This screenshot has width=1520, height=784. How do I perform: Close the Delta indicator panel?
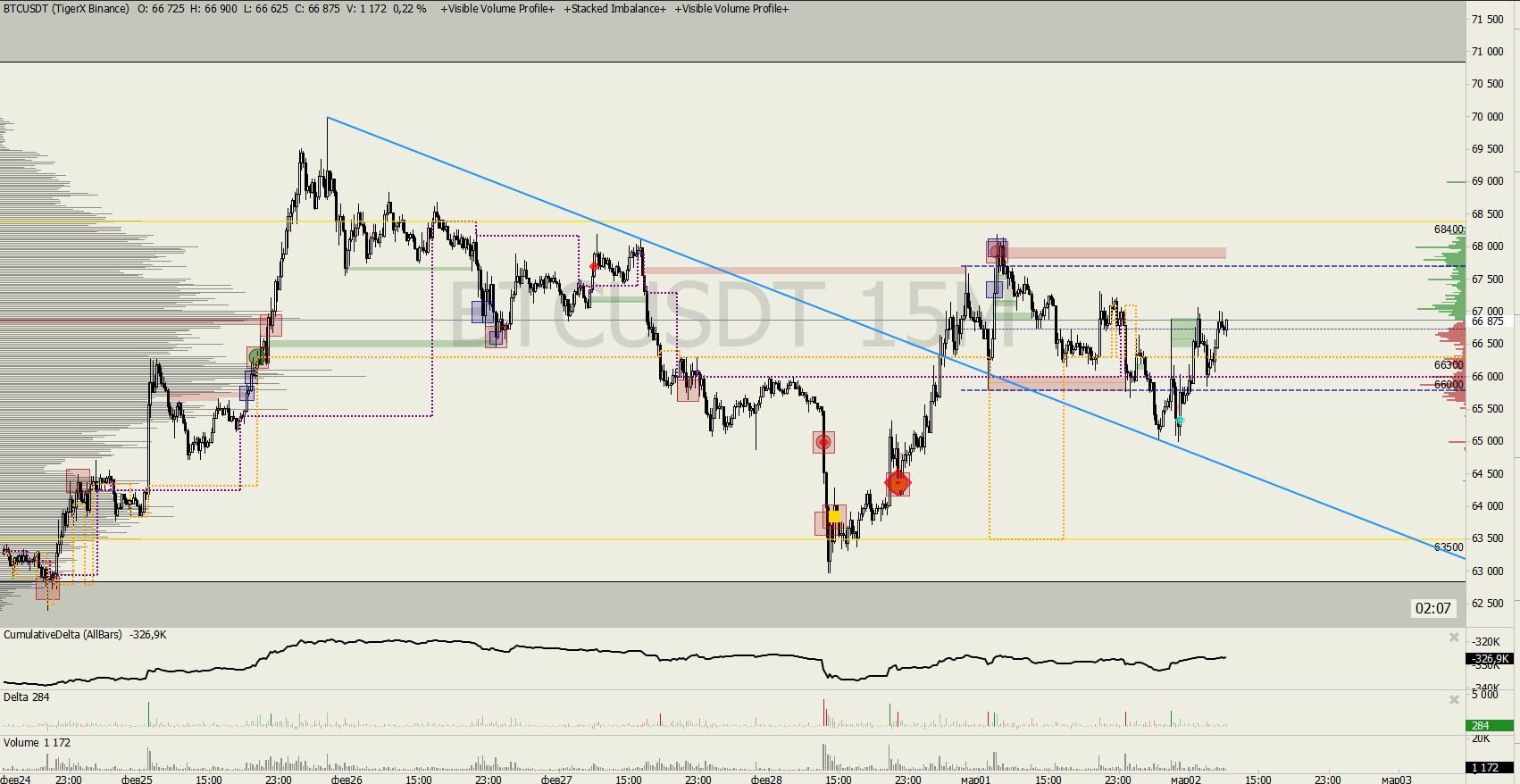1454,700
